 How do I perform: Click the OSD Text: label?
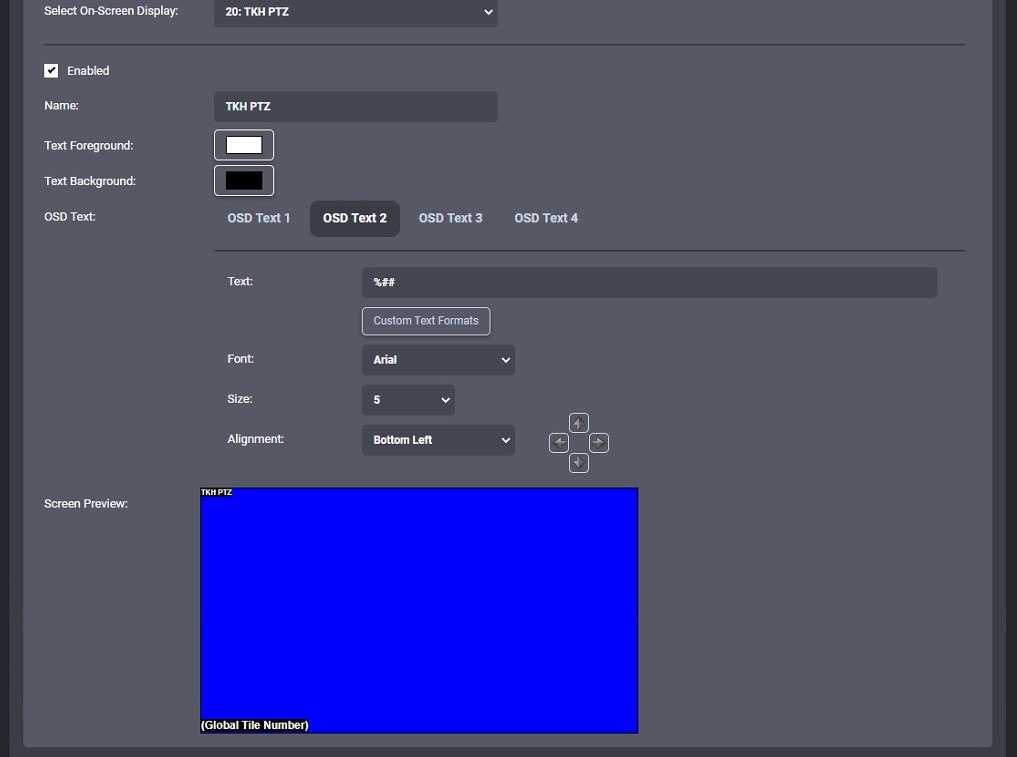[69, 217]
